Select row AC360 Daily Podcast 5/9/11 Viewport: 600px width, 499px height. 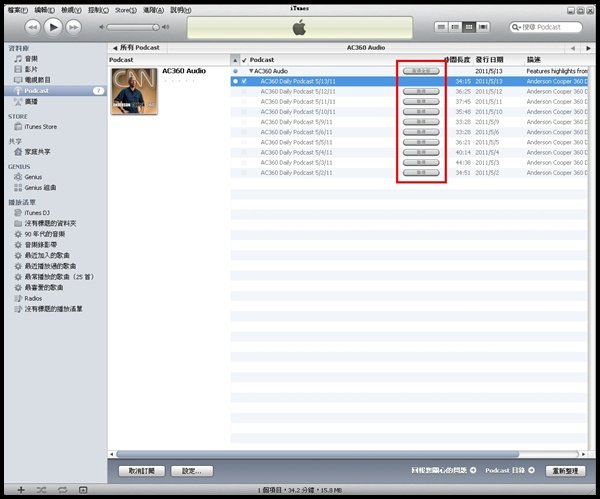[409, 122]
